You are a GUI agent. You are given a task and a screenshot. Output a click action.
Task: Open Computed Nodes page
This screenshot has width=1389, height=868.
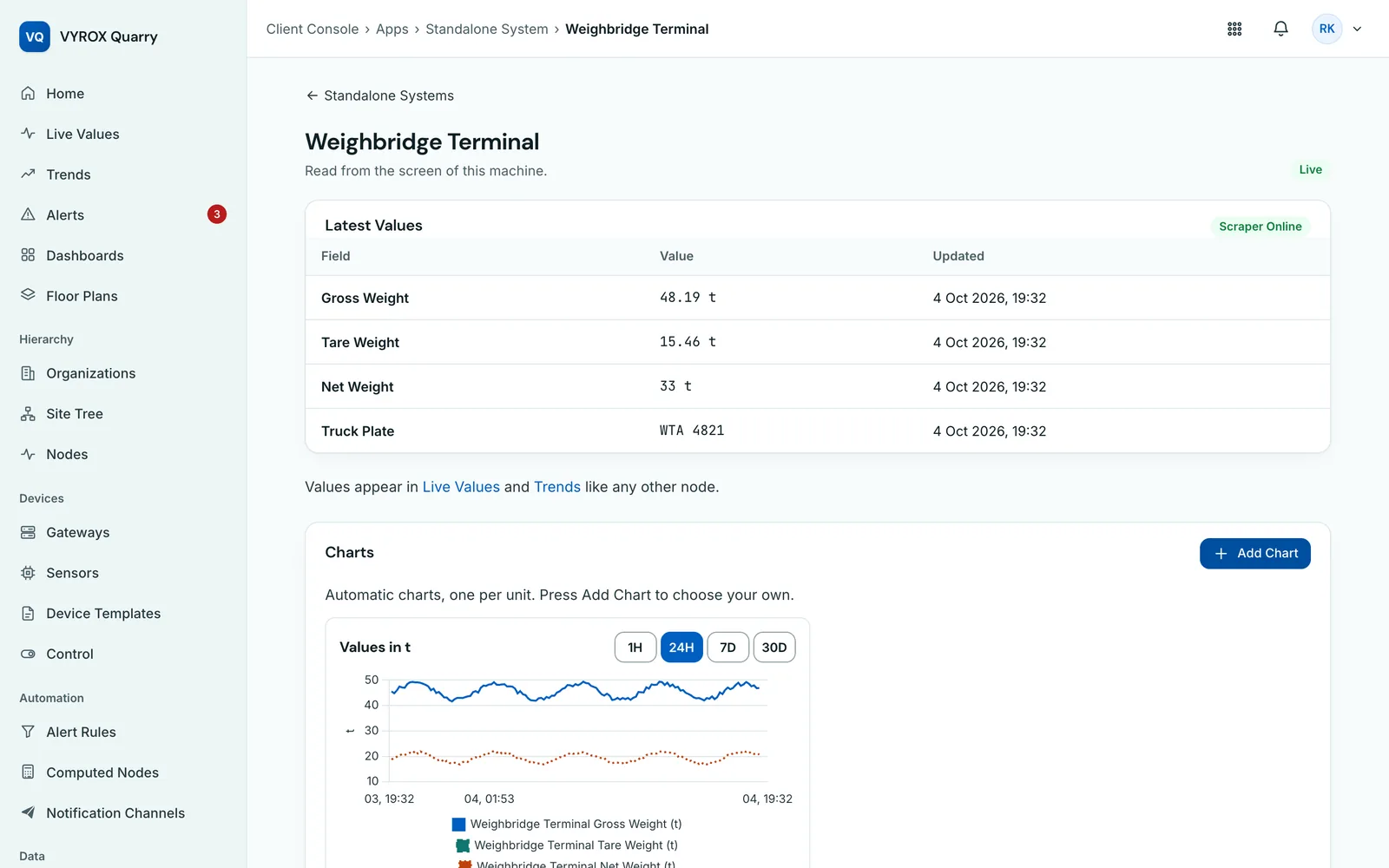pyautogui.click(x=102, y=773)
